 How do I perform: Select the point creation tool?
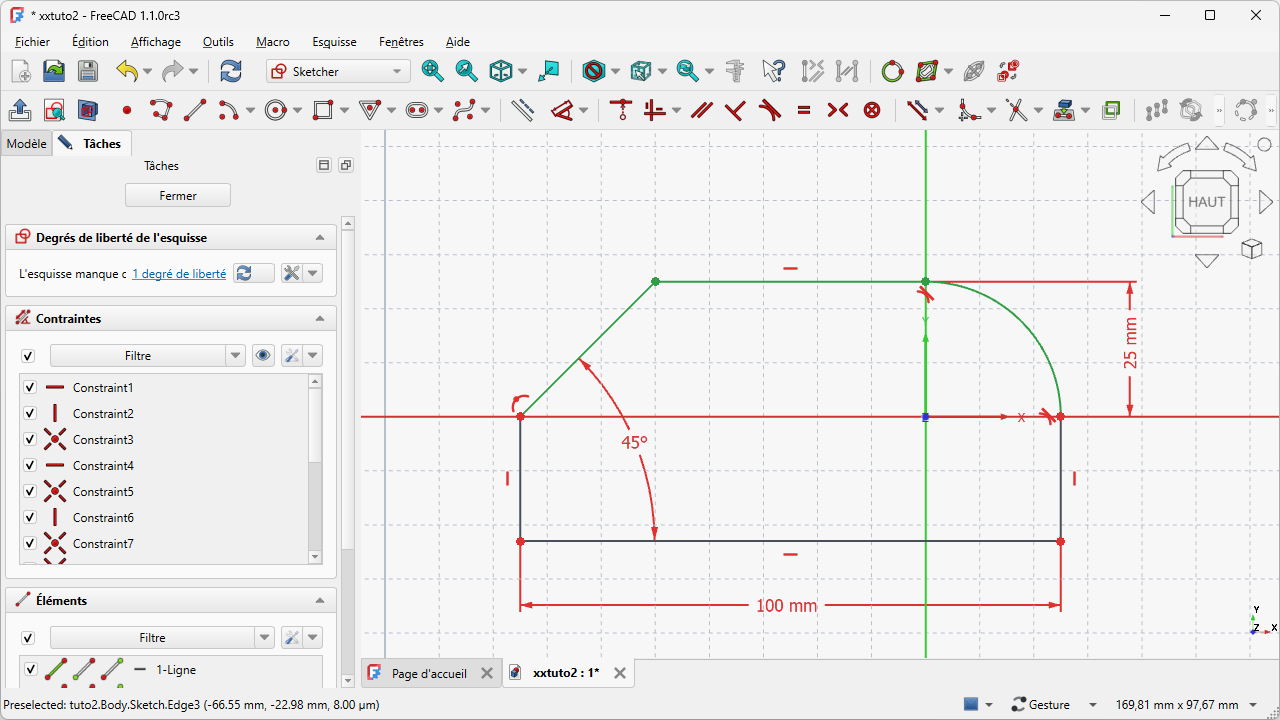pyautogui.click(x=127, y=110)
